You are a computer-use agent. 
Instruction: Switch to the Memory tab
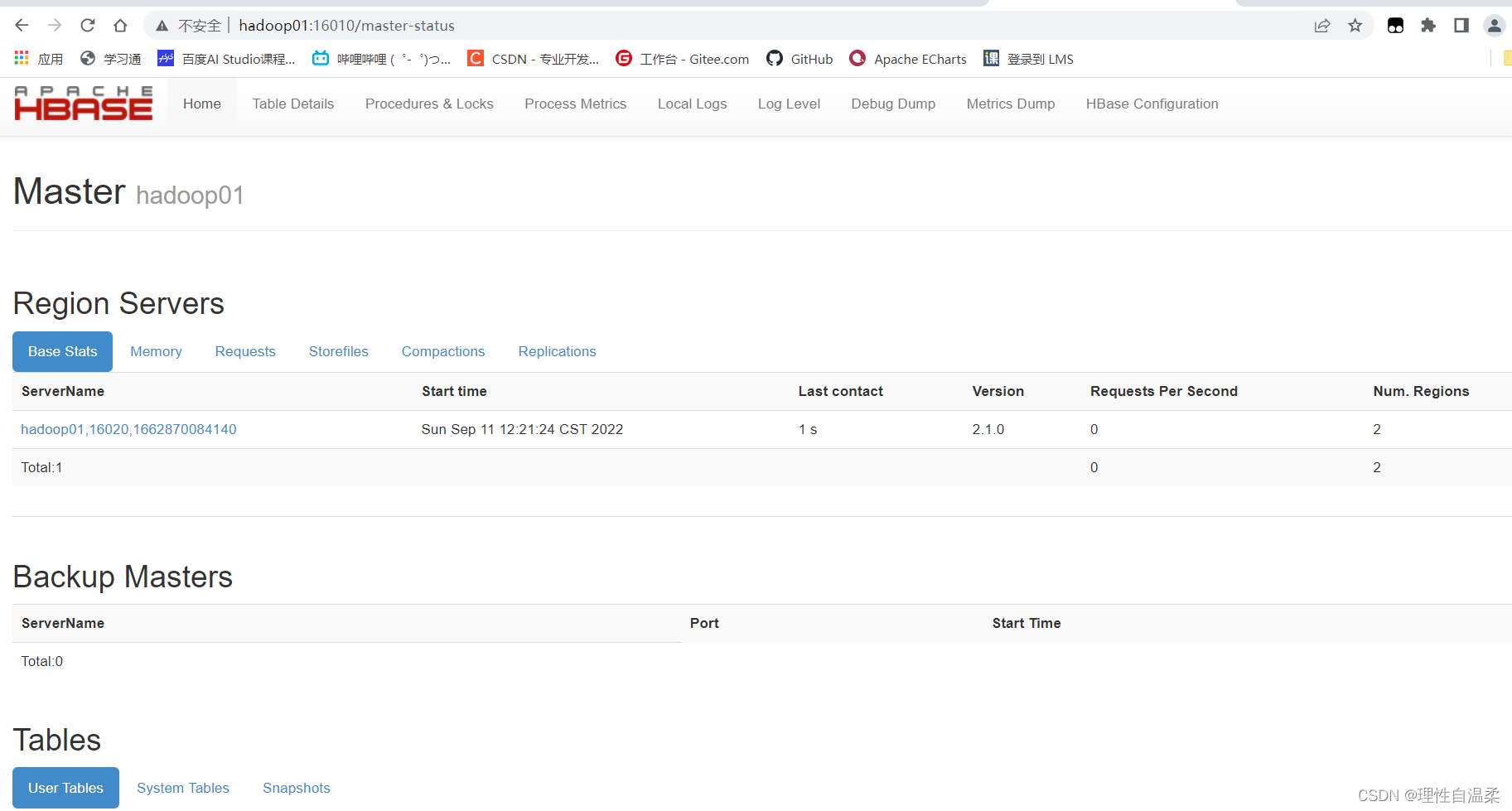pyautogui.click(x=156, y=351)
